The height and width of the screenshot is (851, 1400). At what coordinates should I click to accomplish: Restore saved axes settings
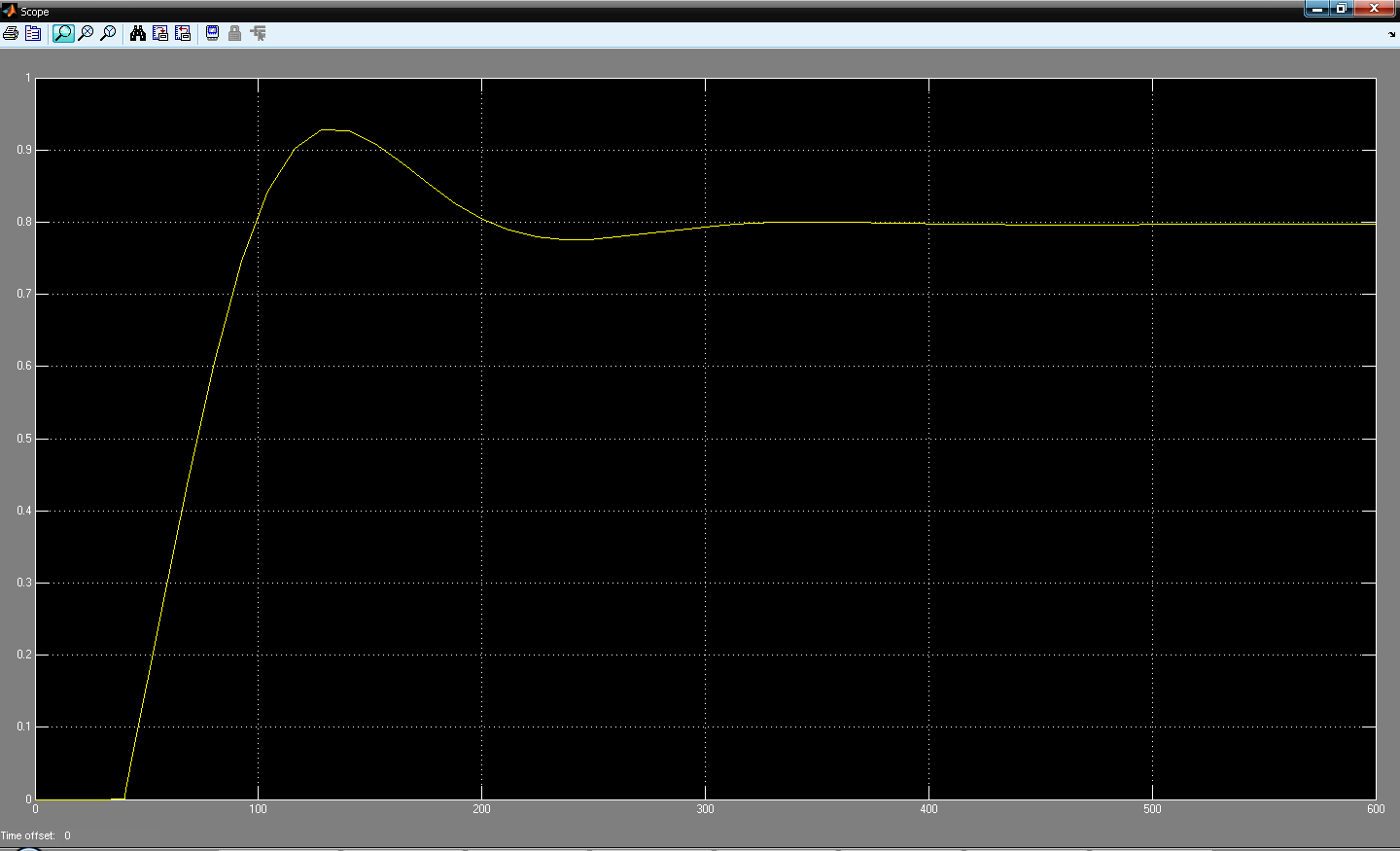pos(183,33)
